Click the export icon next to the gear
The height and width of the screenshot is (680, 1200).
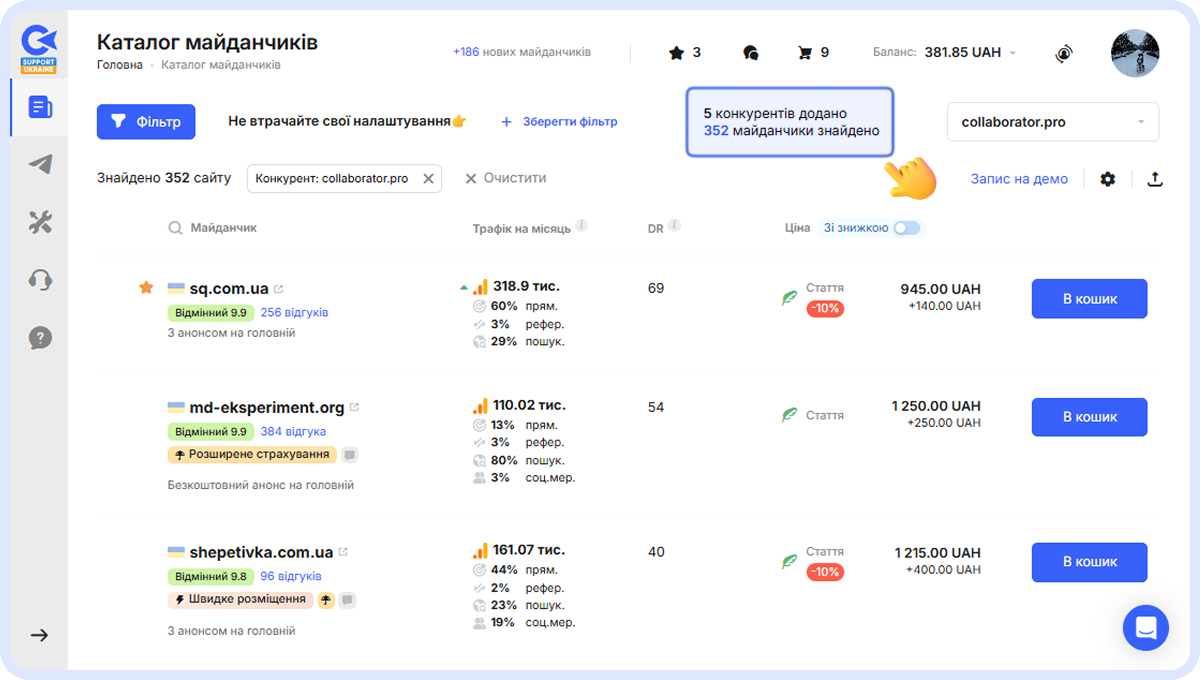(x=1155, y=178)
